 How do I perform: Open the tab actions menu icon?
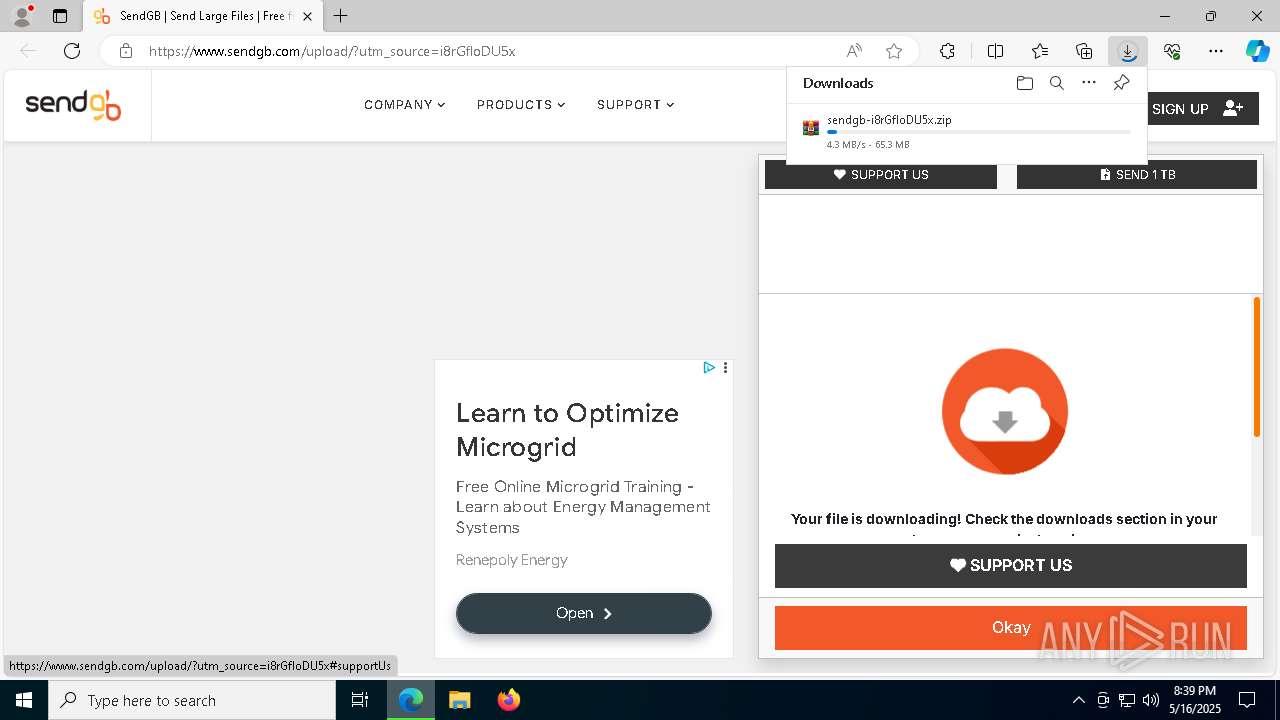pos(60,16)
